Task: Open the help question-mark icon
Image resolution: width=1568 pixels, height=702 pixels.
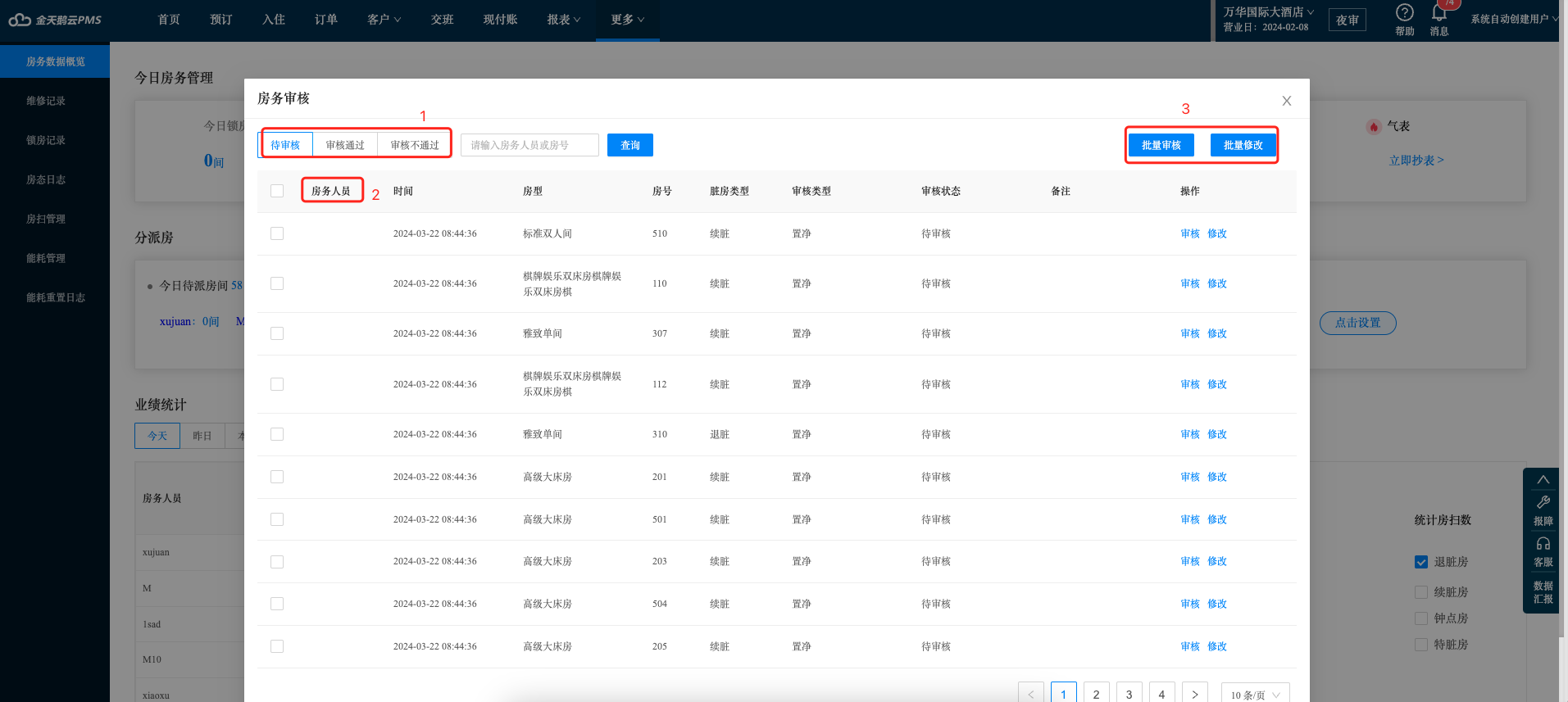Action: point(1405,12)
